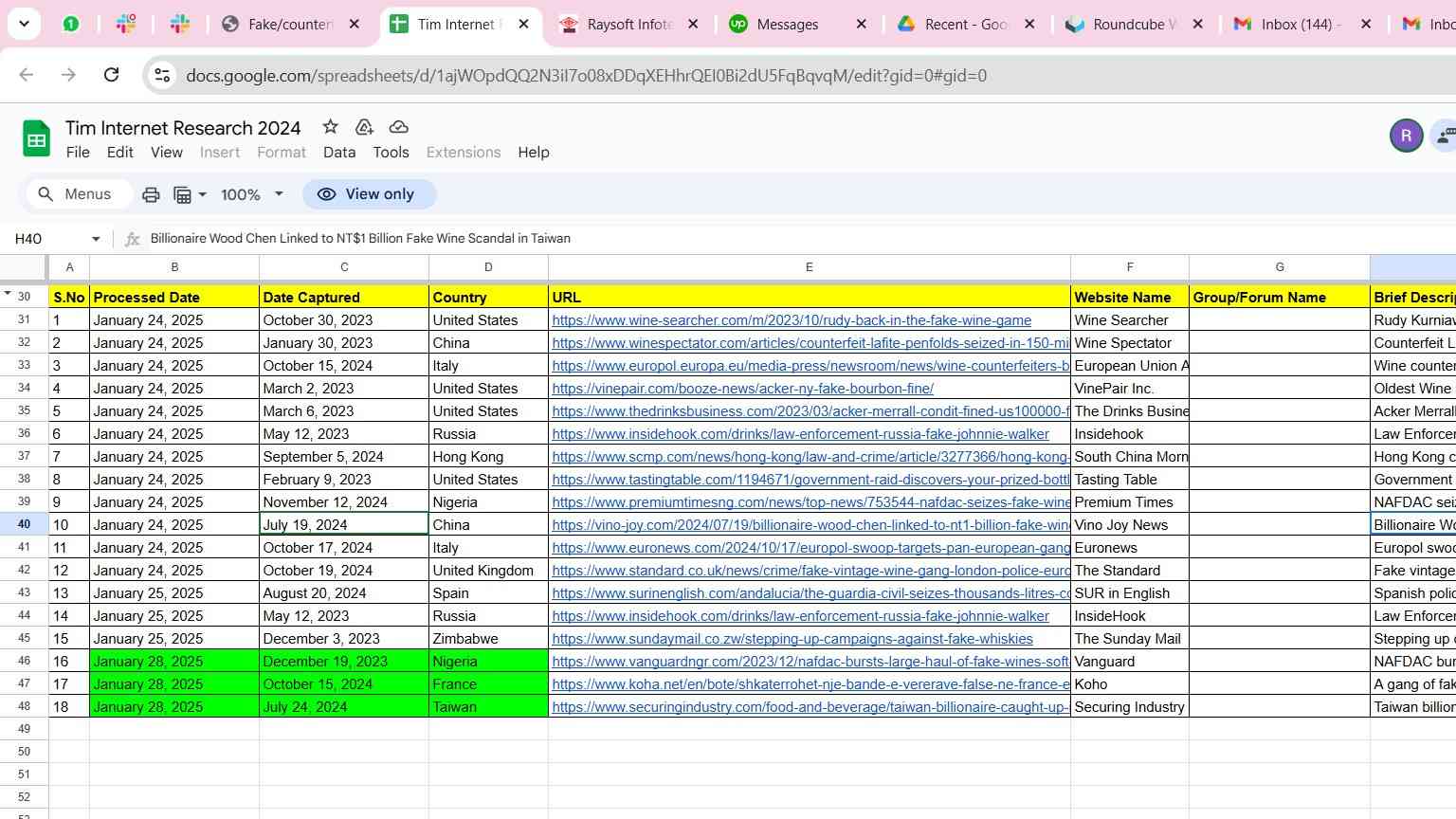Open the Name box dropdown arrow

tap(96, 239)
